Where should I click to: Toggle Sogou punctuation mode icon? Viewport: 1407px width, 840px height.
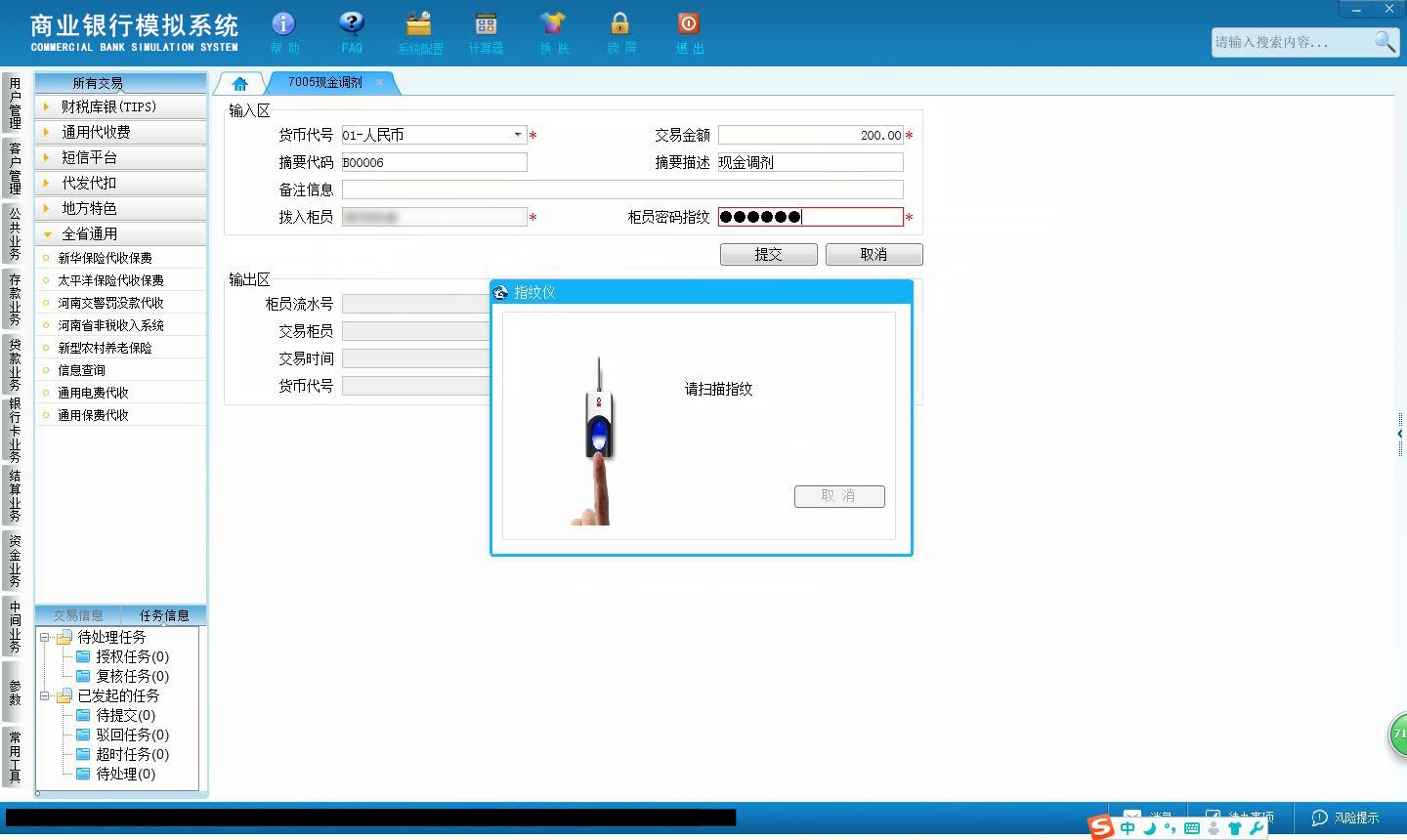pos(1171,828)
